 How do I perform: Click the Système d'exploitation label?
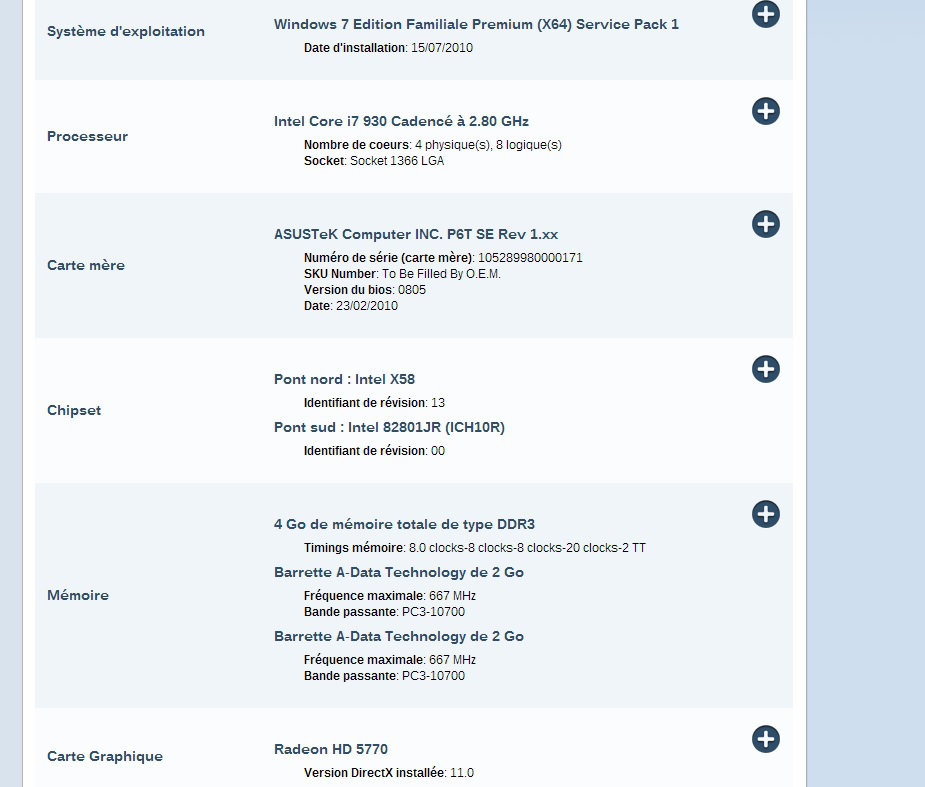pyautogui.click(x=126, y=31)
